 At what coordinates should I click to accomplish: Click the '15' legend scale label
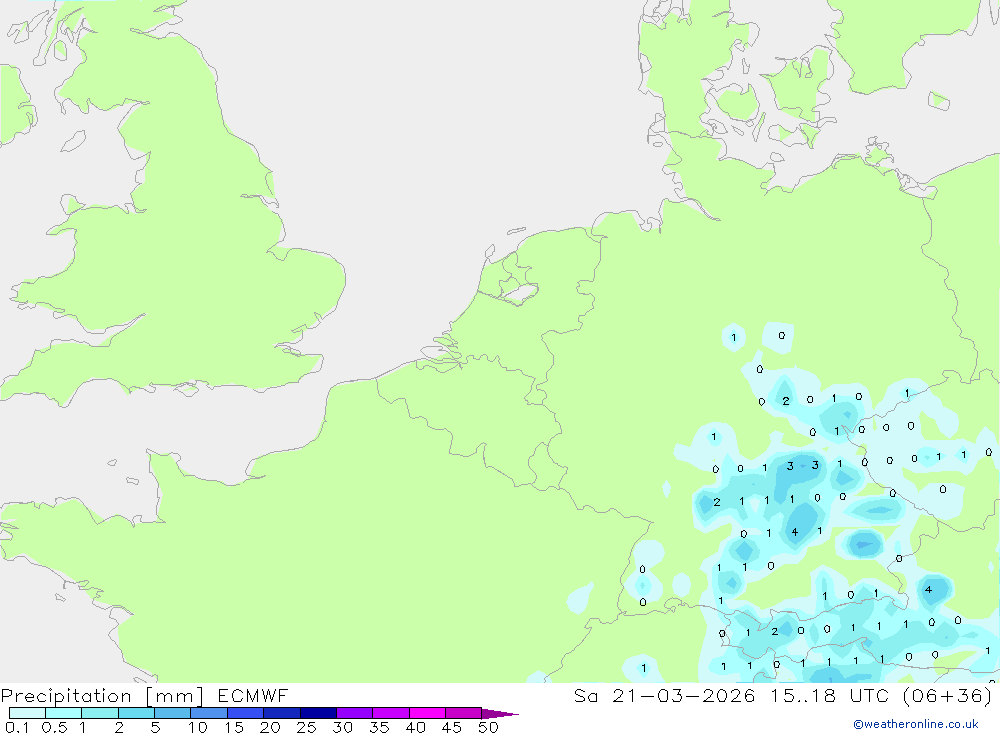click(234, 727)
